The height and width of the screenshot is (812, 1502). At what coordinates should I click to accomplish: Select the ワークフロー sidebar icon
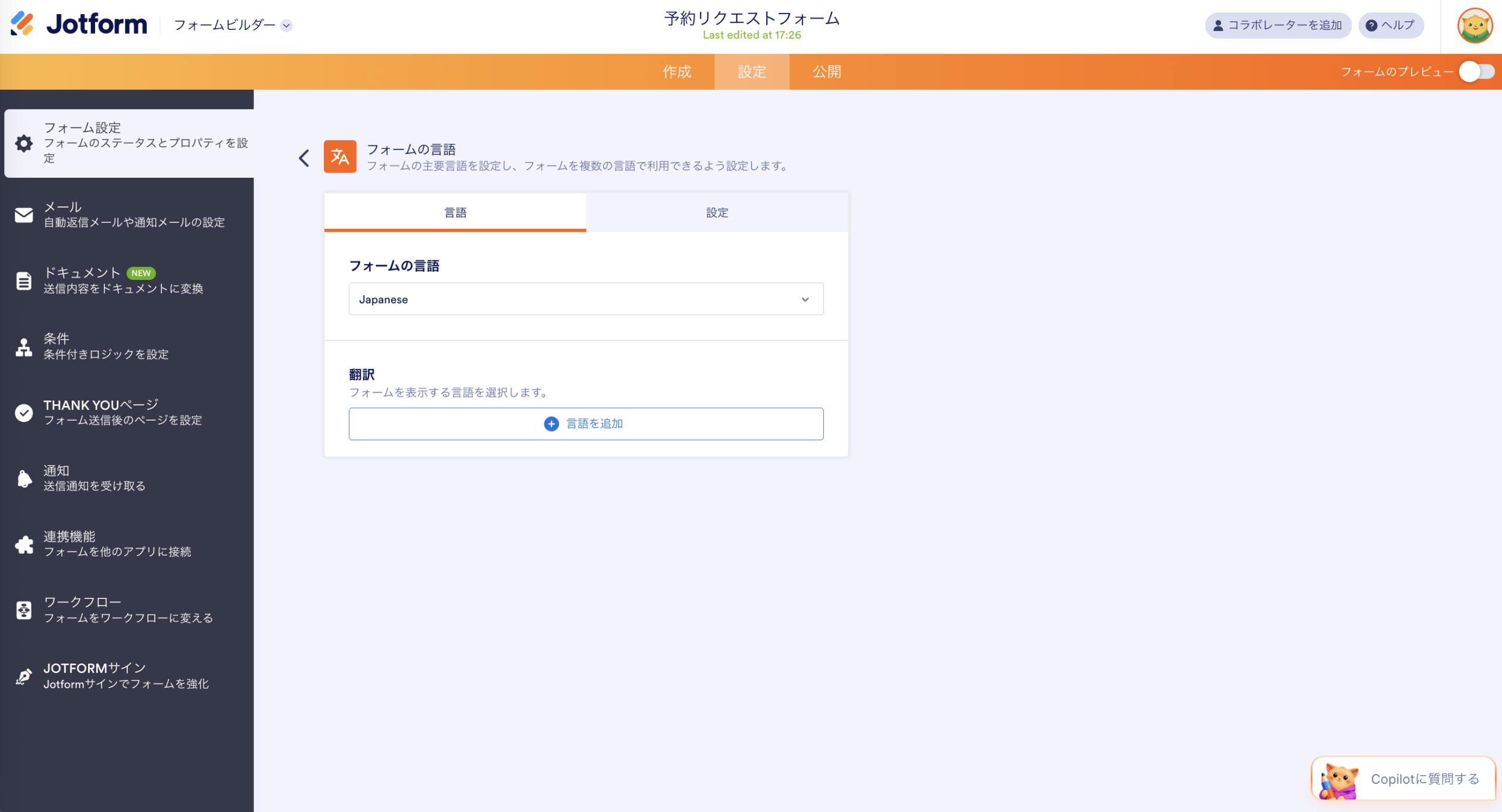[x=23, y=610]
